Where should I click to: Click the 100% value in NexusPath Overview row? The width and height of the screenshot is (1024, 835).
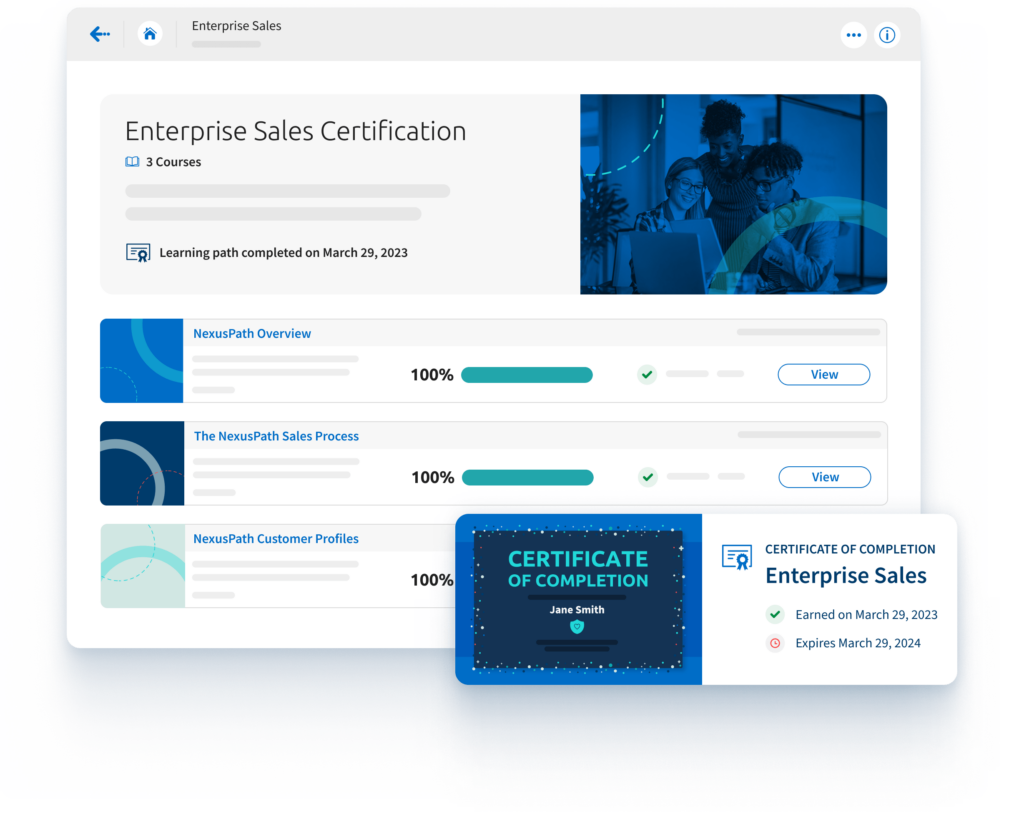click(x=432, y=375)
